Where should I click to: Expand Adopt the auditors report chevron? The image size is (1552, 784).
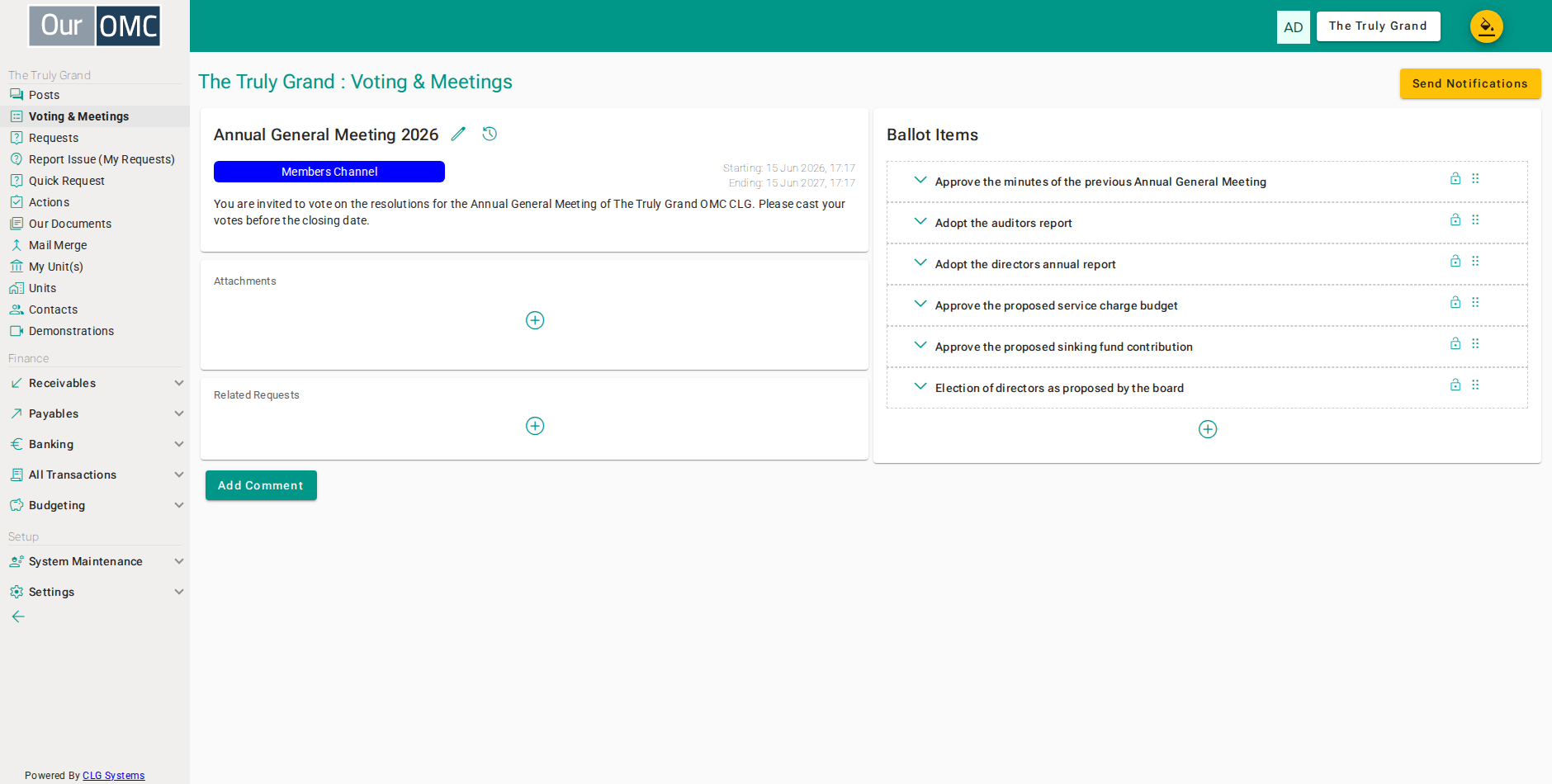920,221
